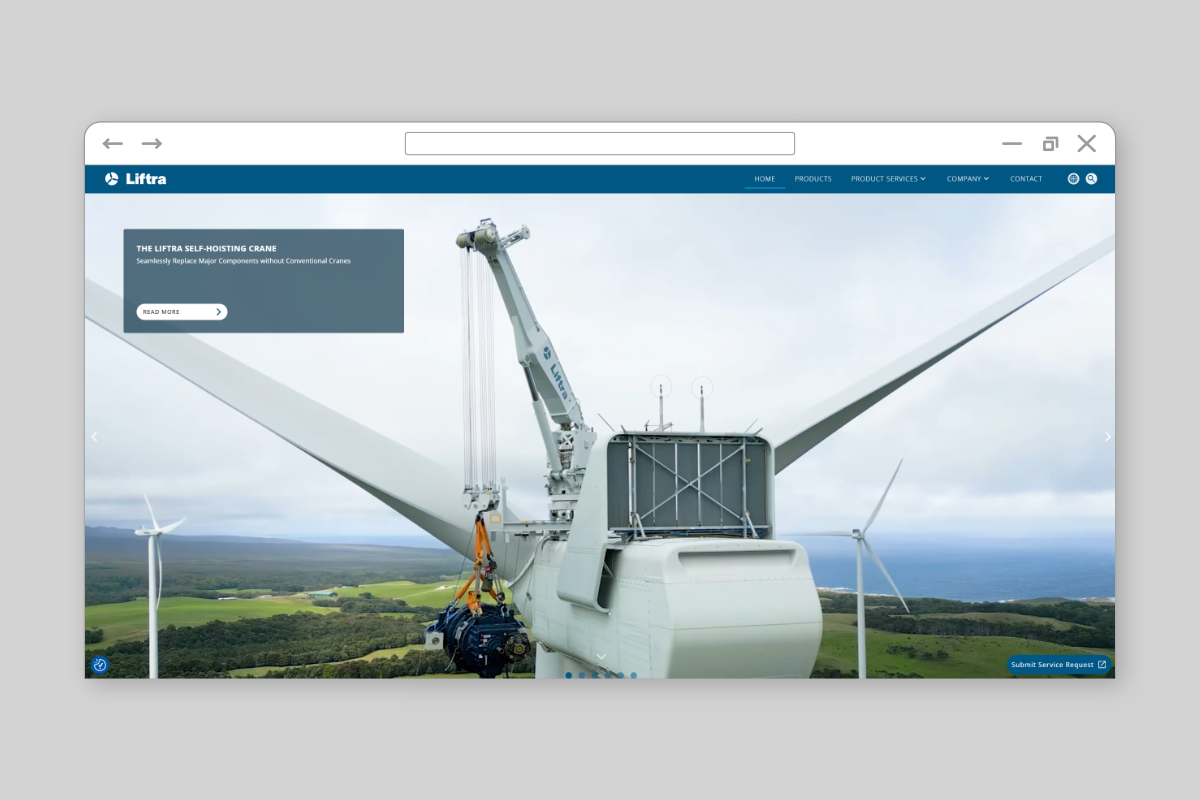The width and height of the screenshot is (1200, 800).
Task: Click the search magnifier icon
Action: tap(1091, 179)
